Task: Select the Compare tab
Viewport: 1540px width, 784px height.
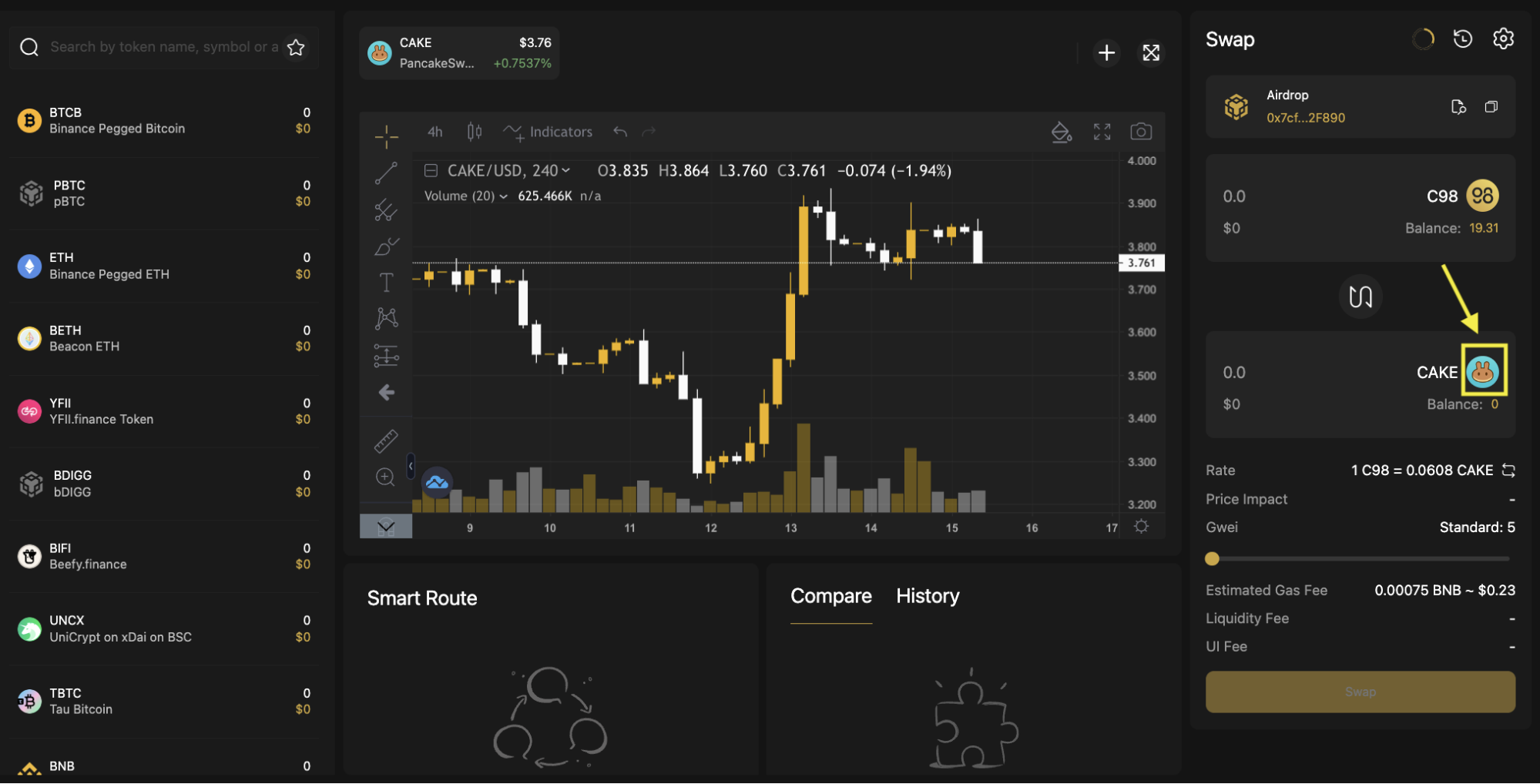Action: coord(830,596)
